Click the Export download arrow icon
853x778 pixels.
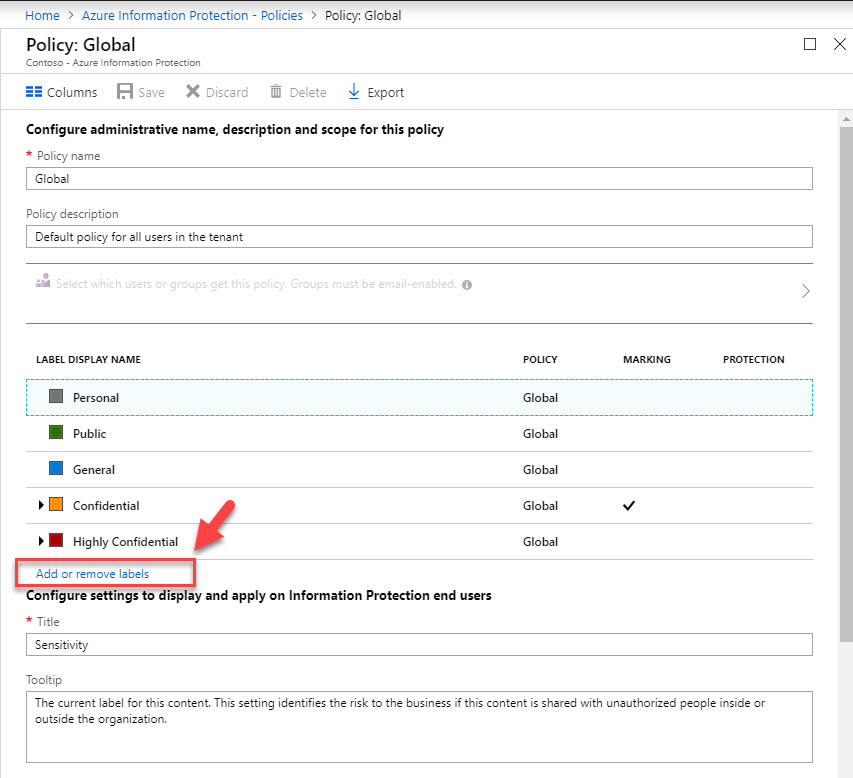[354, 91]
